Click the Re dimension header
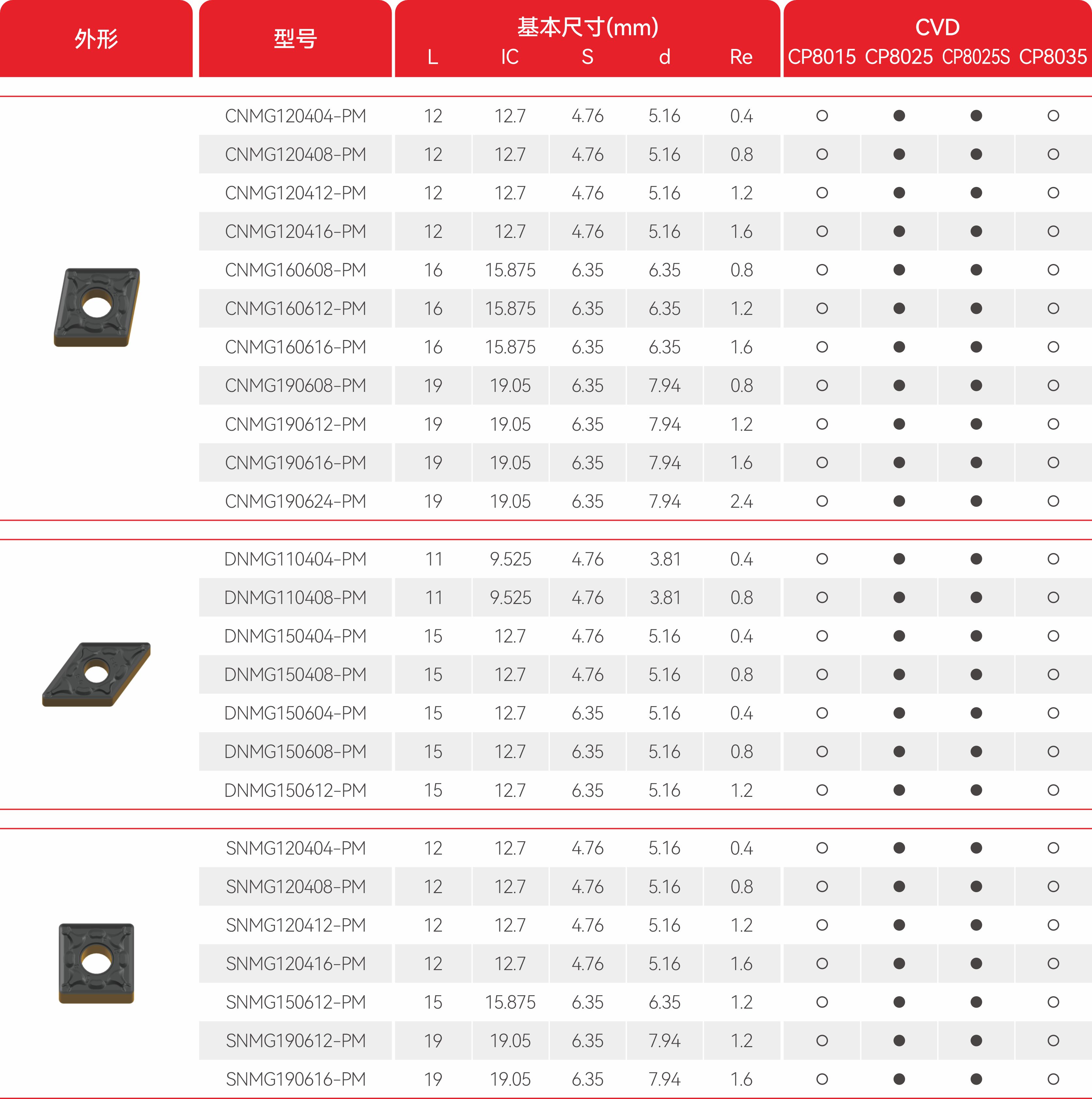Viewport: 1092px width, 1099px height. click(741, 57)
